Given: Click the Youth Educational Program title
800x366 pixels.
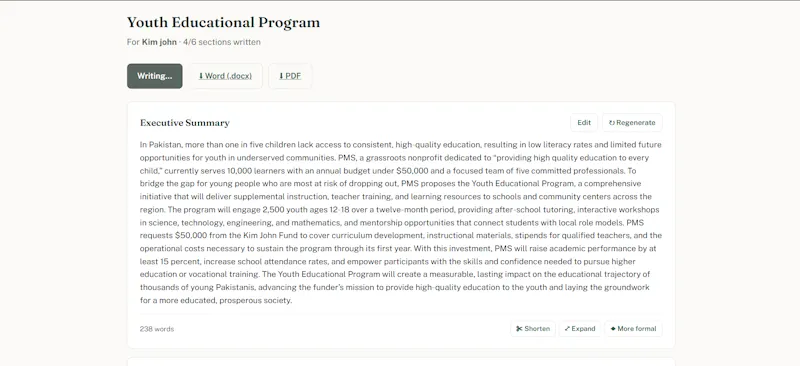Looking at the screenshot, I should [223, 22].
